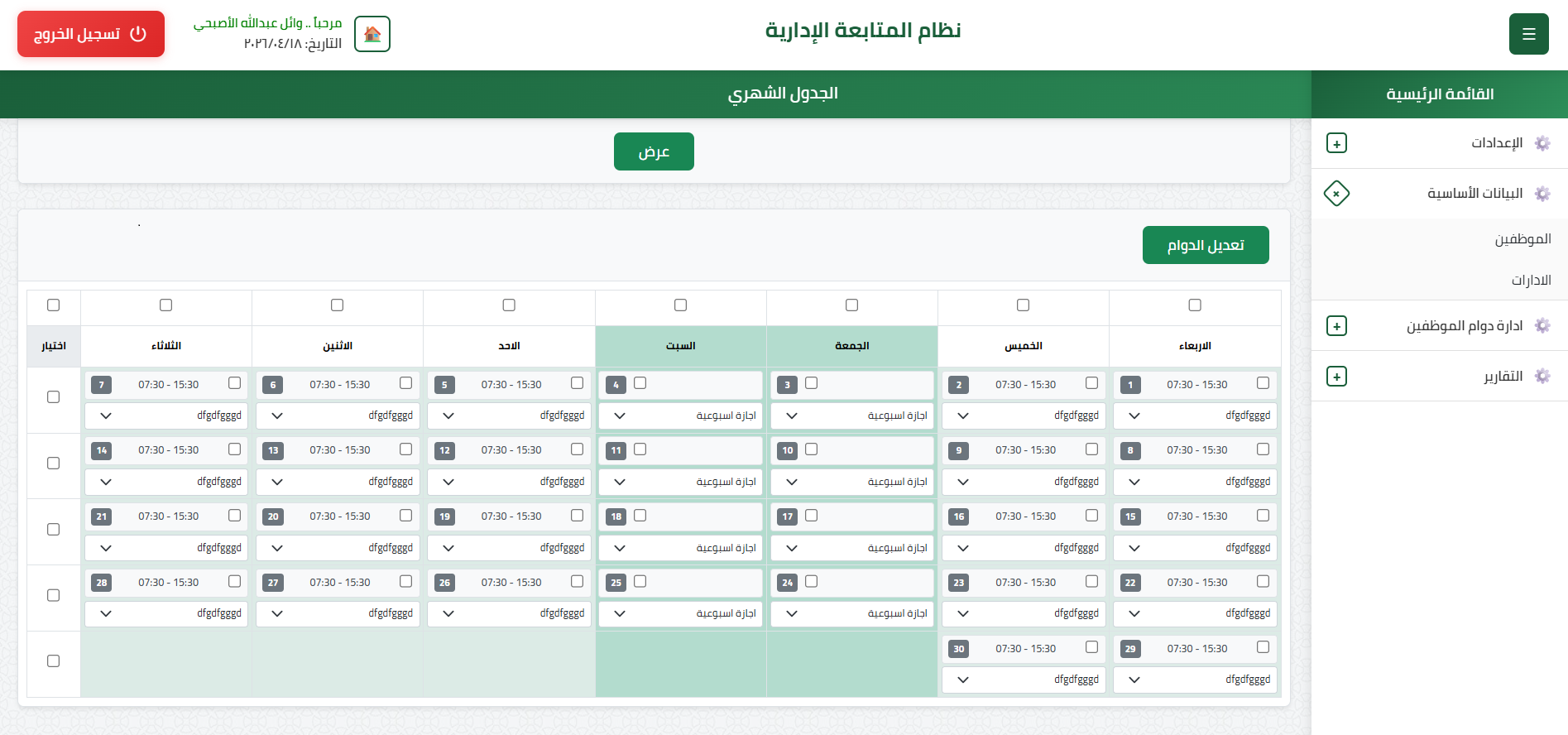This screenshot has height=735, width=1568.
Task: Click the day 8 number badge
Action: [x=1130, y=451]
